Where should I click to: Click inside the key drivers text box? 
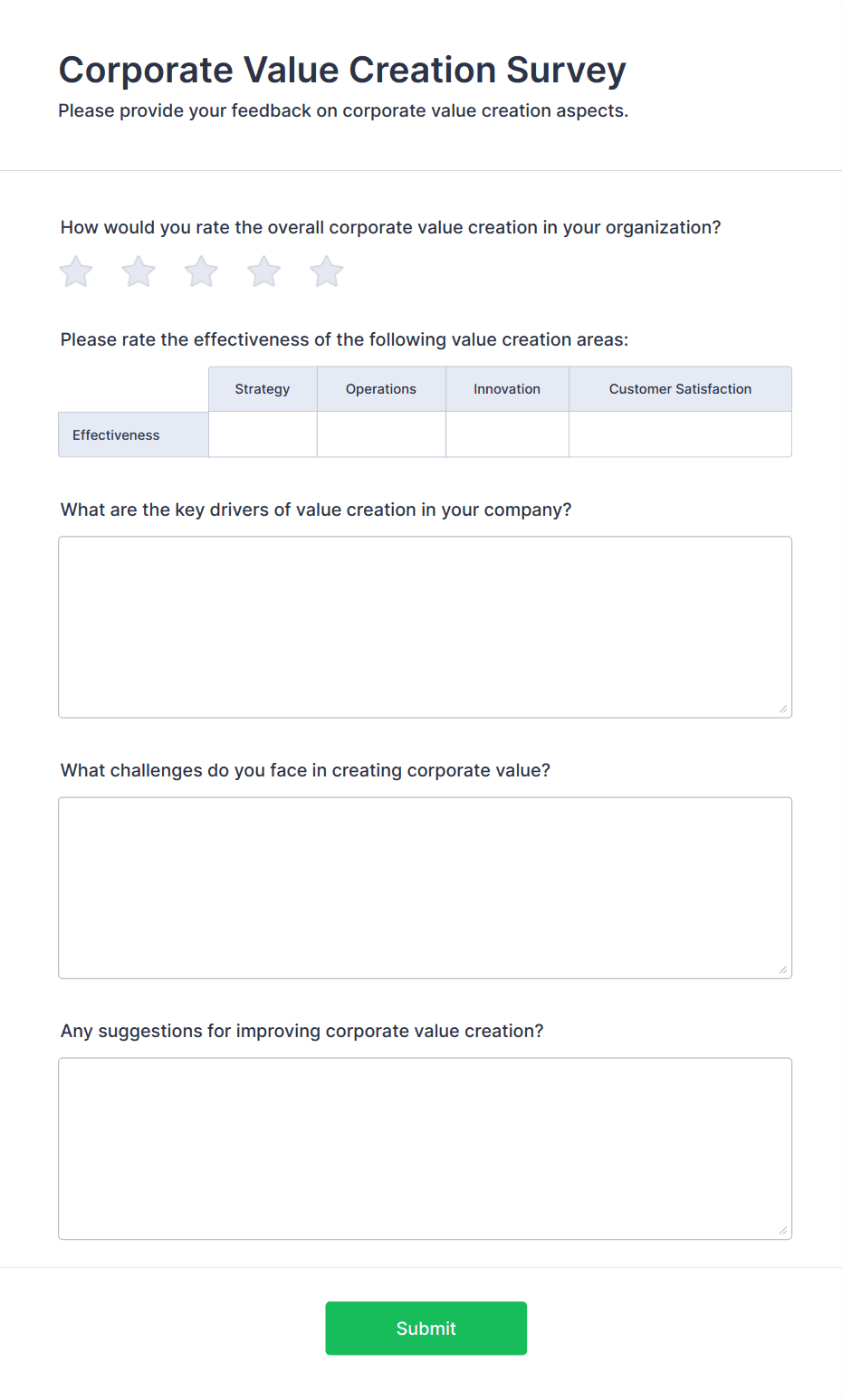pyautogui.click(x=425, y=624)
